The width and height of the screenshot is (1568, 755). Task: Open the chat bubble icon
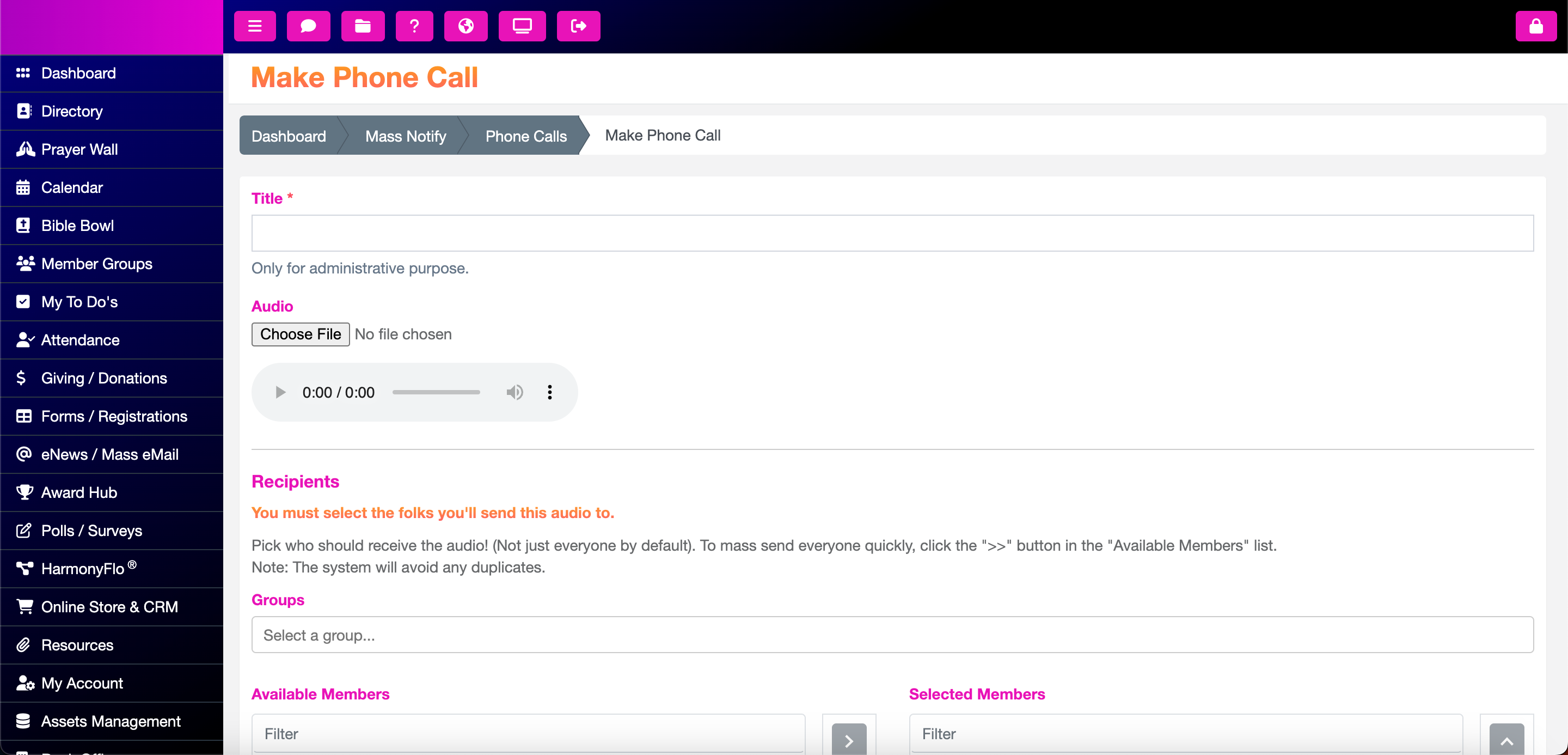pyautogui.click(x=308, y=26)
